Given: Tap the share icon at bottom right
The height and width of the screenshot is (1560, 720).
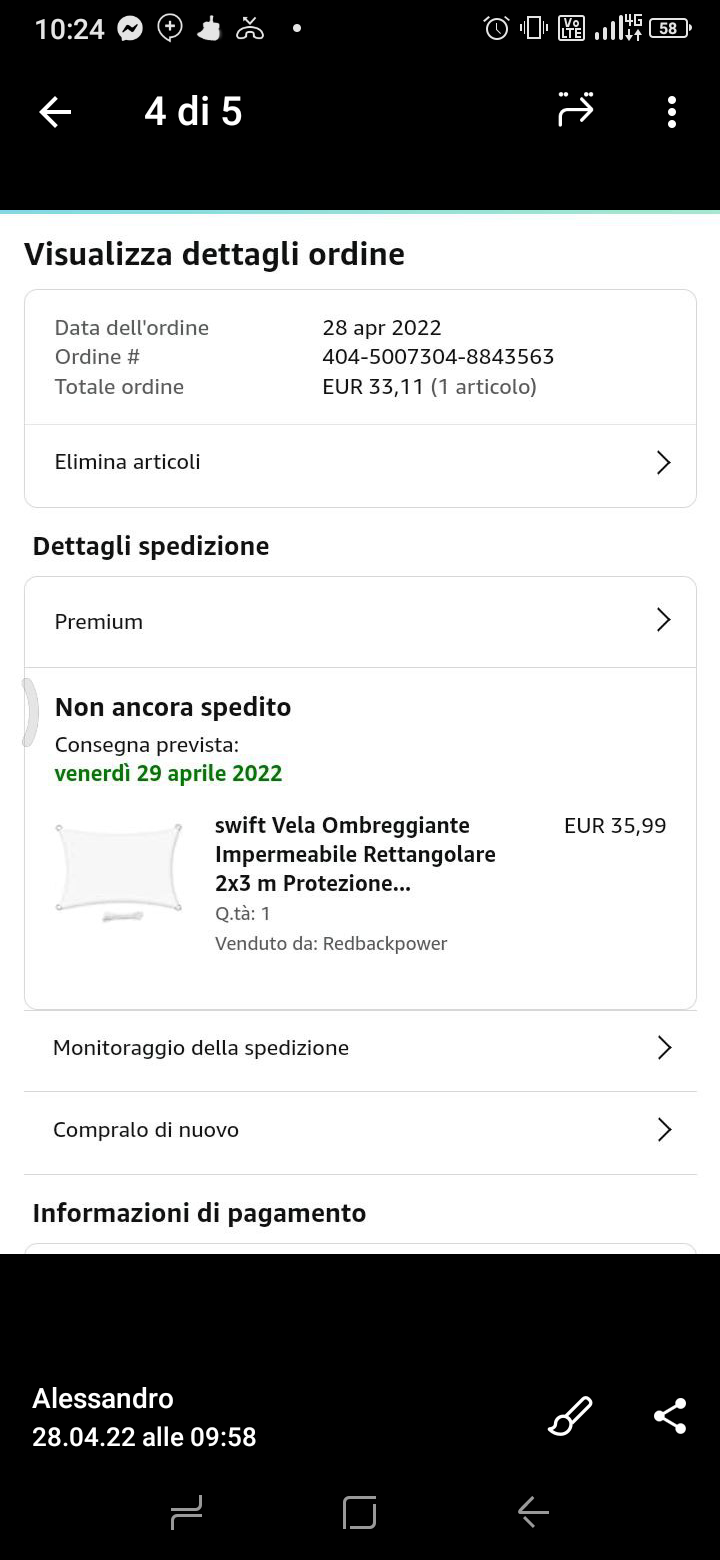Looking at the screenshot, I should tap(669, 1416).
